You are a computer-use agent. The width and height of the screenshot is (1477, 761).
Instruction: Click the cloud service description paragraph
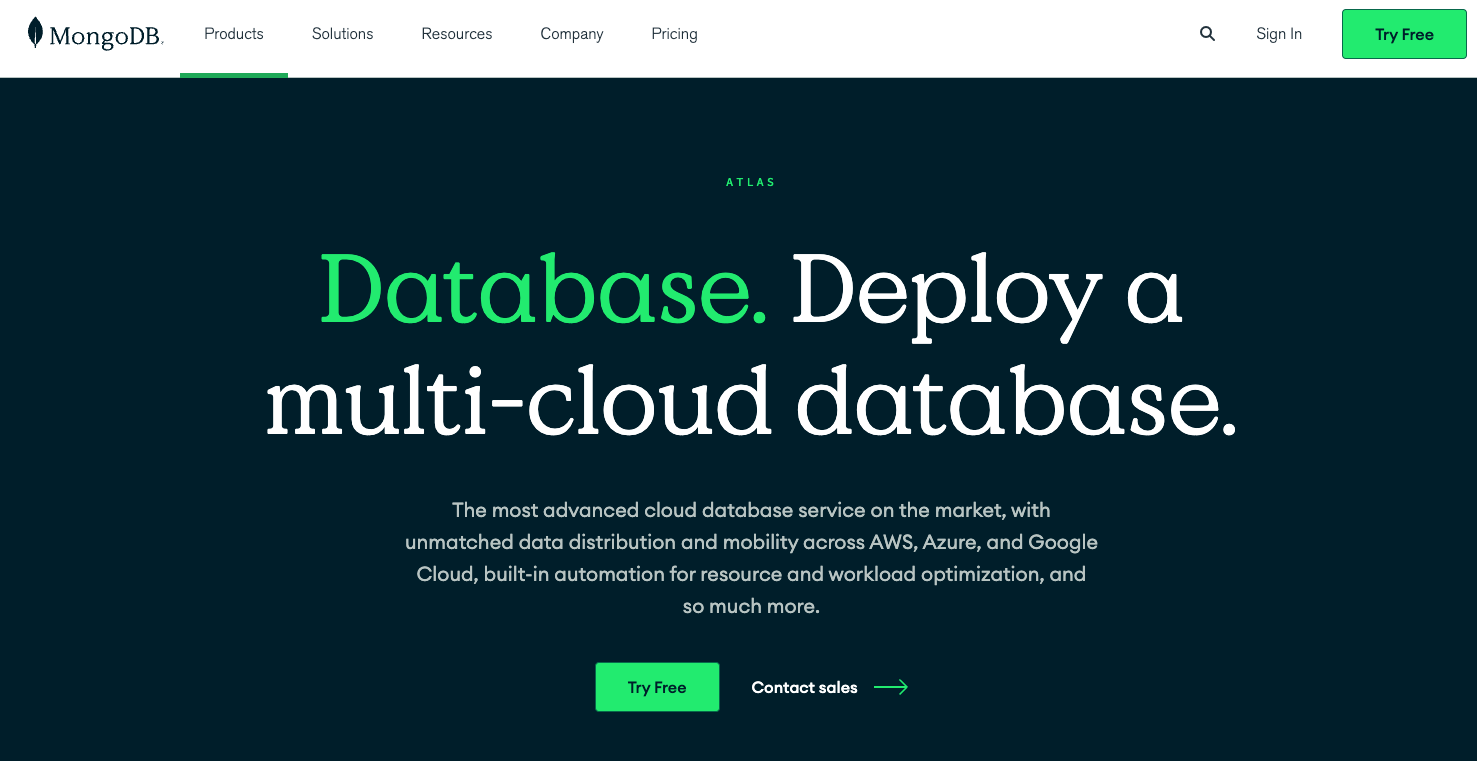coord(751,557)
